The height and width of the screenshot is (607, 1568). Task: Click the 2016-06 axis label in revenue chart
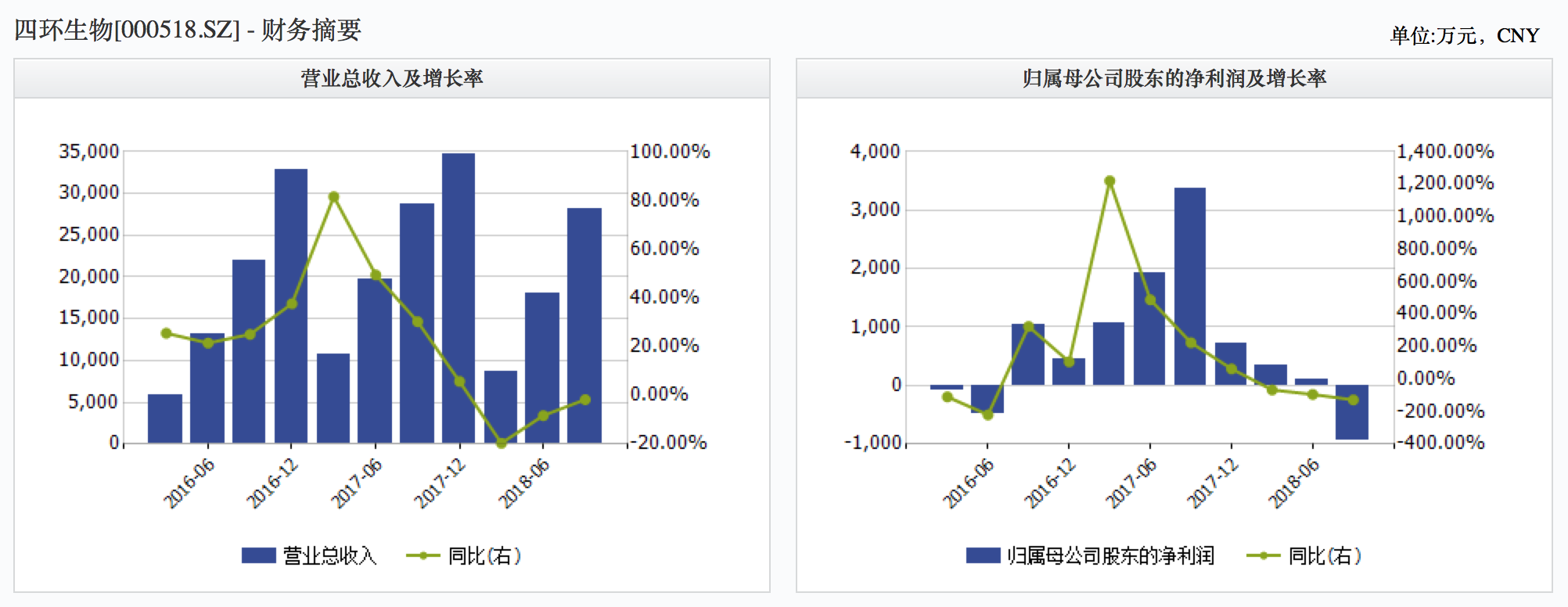[x=189, y=483]
